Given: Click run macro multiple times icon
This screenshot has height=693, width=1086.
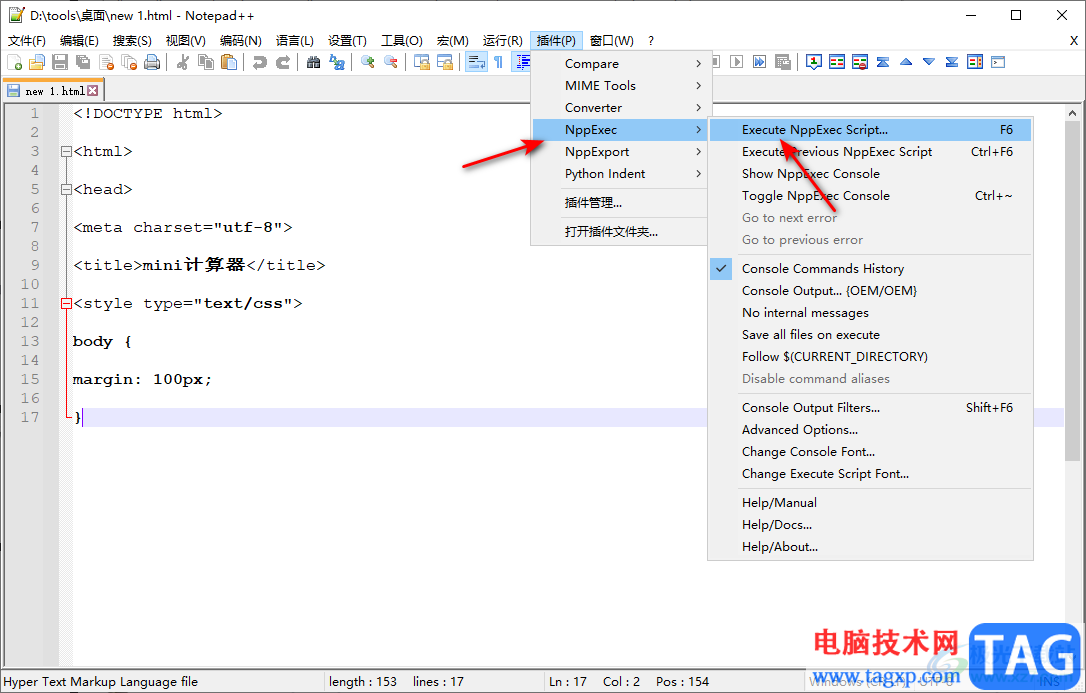Looking at the screenshot, I should coord(760,62).
